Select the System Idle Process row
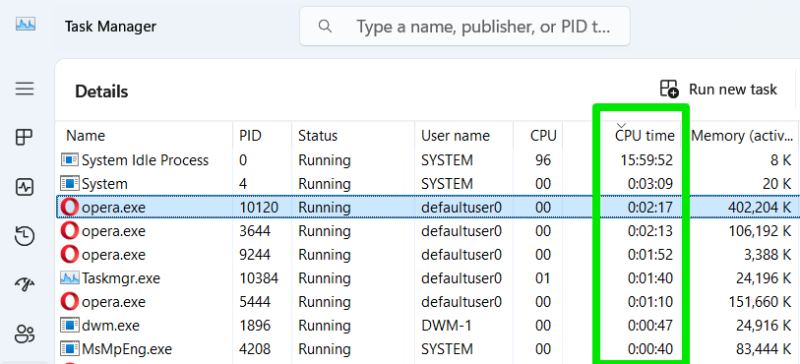The width and height of the screenshot is (800, 364). (428, 160)
